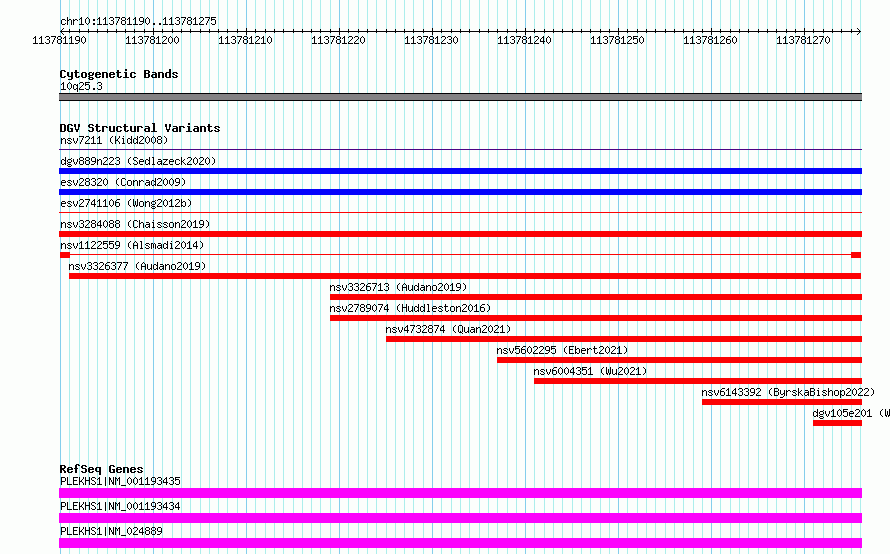The height and width of the screenshot is (554, 890).
Task: Select gene label PLEKHS1|NM_001193435
Action: click(120, 481)
